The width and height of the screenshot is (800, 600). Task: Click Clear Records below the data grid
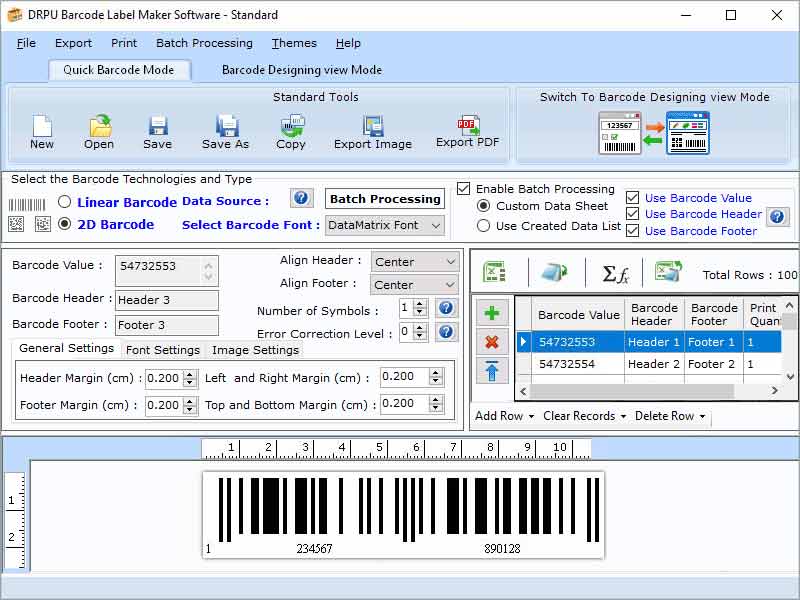[581, 416]
